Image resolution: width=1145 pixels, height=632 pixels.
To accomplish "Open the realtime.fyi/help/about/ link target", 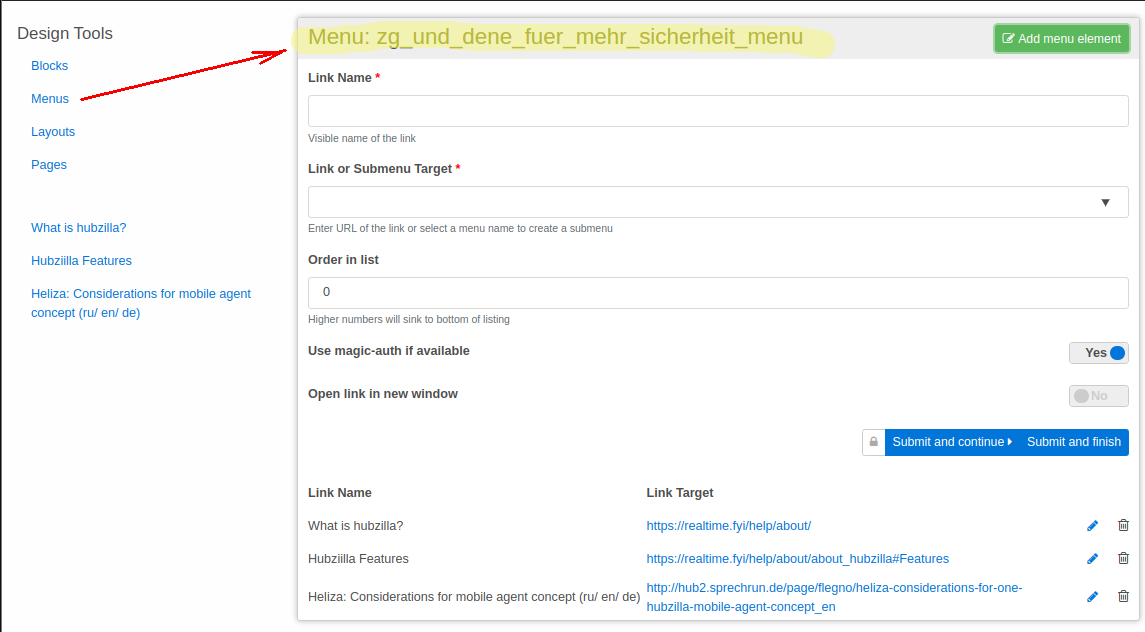I will [x=728, y=526].
